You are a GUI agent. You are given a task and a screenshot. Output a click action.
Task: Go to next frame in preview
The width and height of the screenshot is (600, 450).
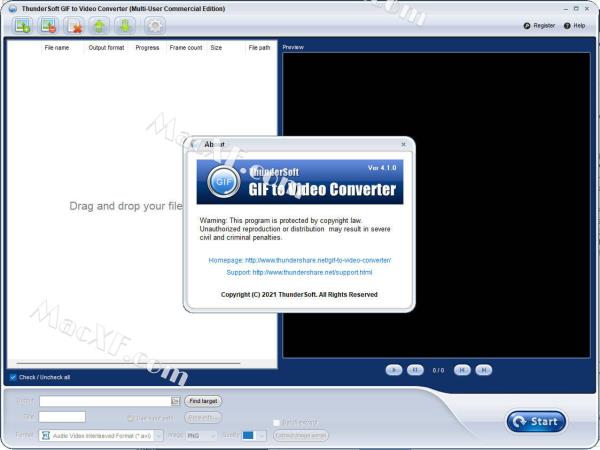point(483,370)
